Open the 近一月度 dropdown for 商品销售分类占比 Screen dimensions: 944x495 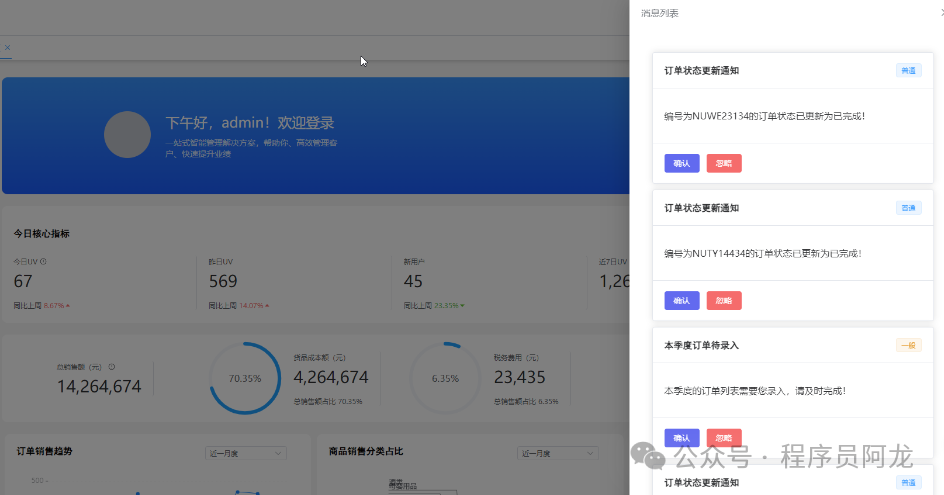coord(557,453)
